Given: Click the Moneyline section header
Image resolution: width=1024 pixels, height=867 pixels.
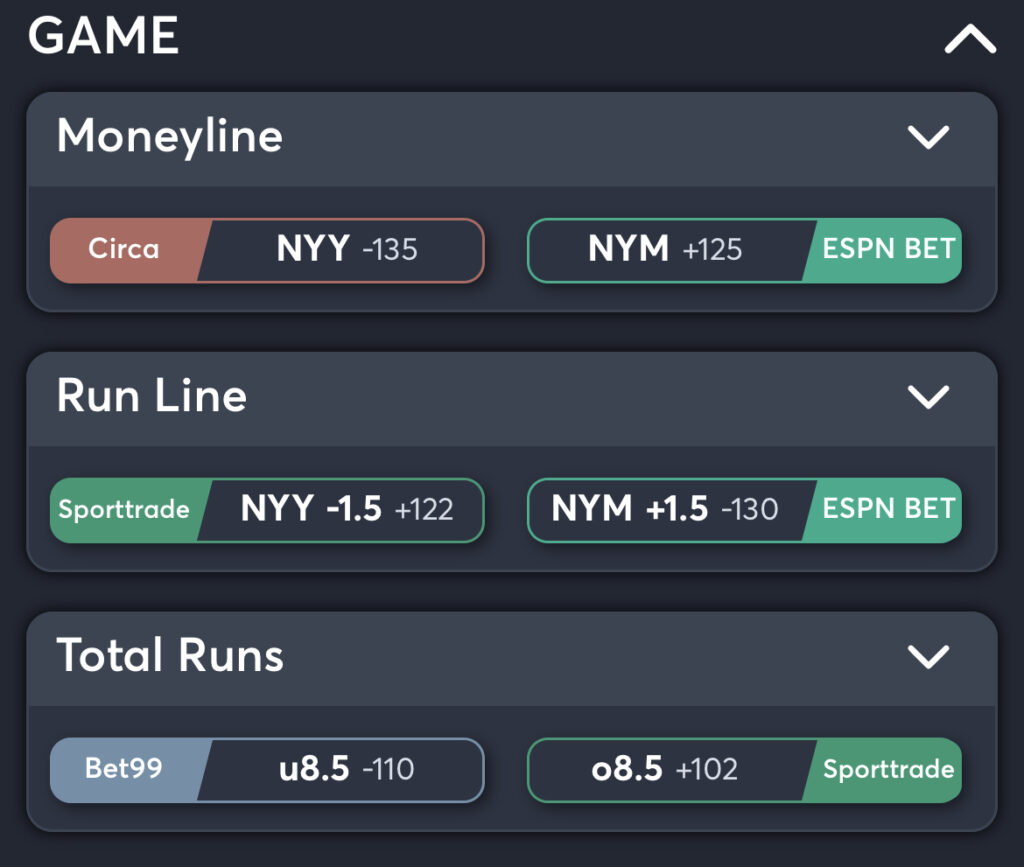Looking at the screenshot, I should pyautogui.click(x=170, y=137).
